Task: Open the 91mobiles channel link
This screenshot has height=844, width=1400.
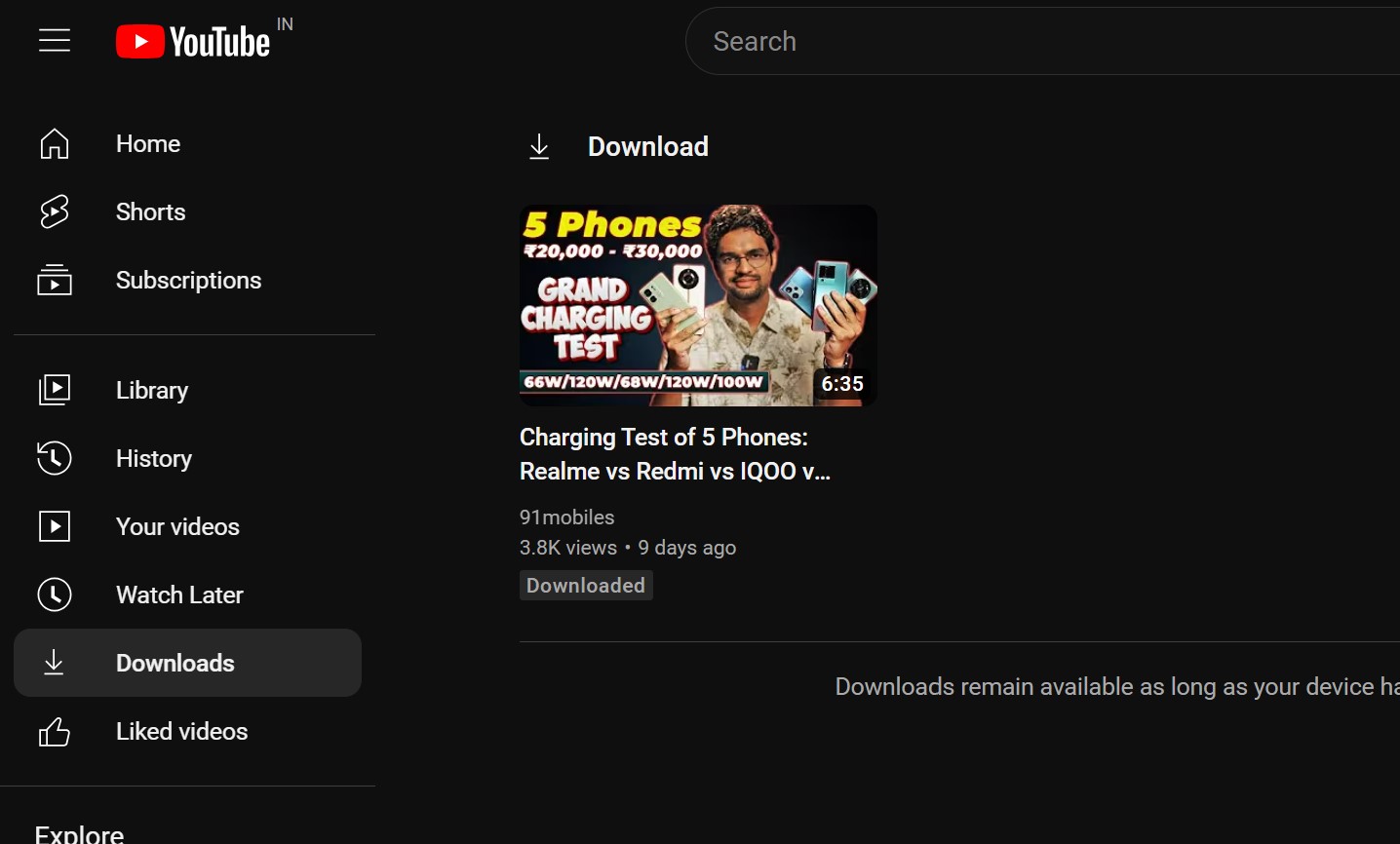Action: coord(566,517)
